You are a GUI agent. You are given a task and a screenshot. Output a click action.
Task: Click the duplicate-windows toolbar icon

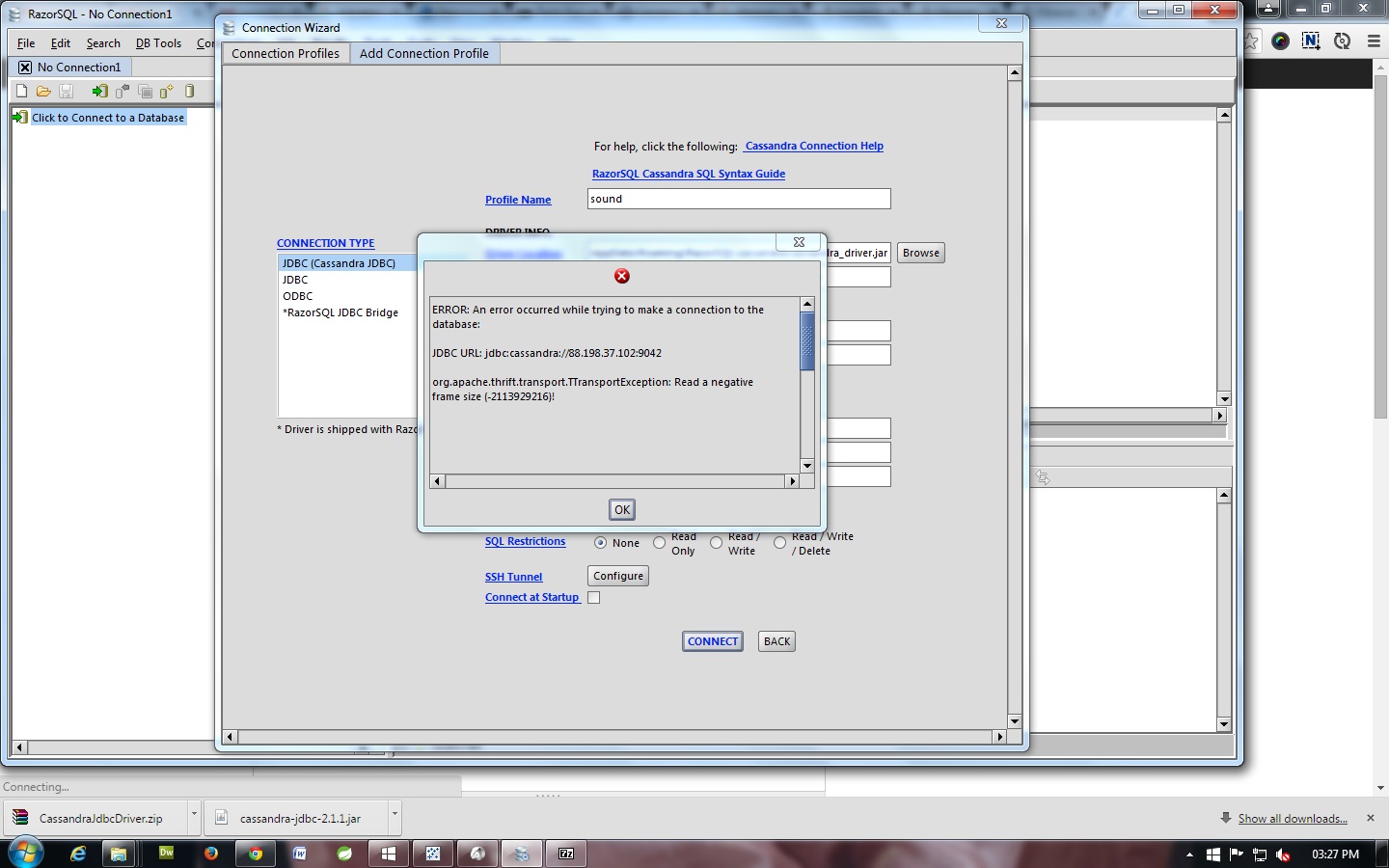[x=146, y=91]
